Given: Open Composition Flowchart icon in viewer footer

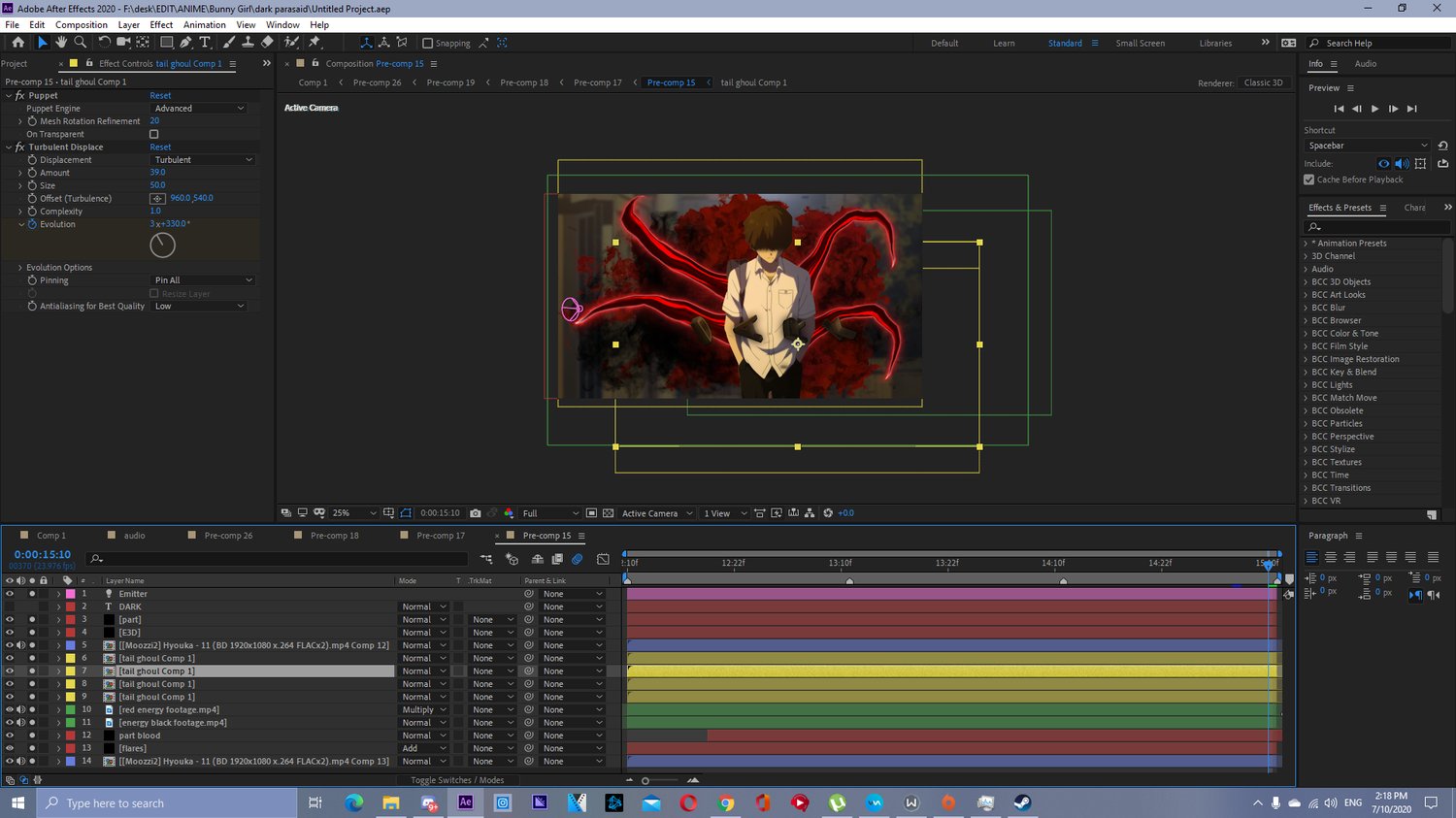Looking at the screenshot, I should point(810,513).
